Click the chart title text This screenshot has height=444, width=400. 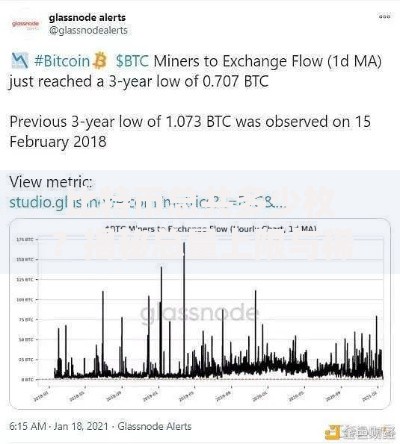[x=211, y=229]
